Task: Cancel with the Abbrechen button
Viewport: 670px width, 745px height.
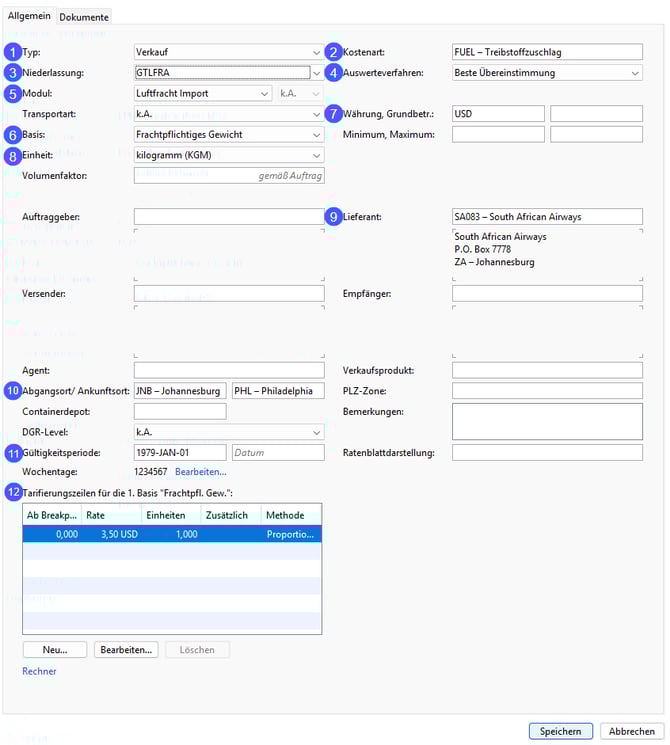Action: (632, 731)
